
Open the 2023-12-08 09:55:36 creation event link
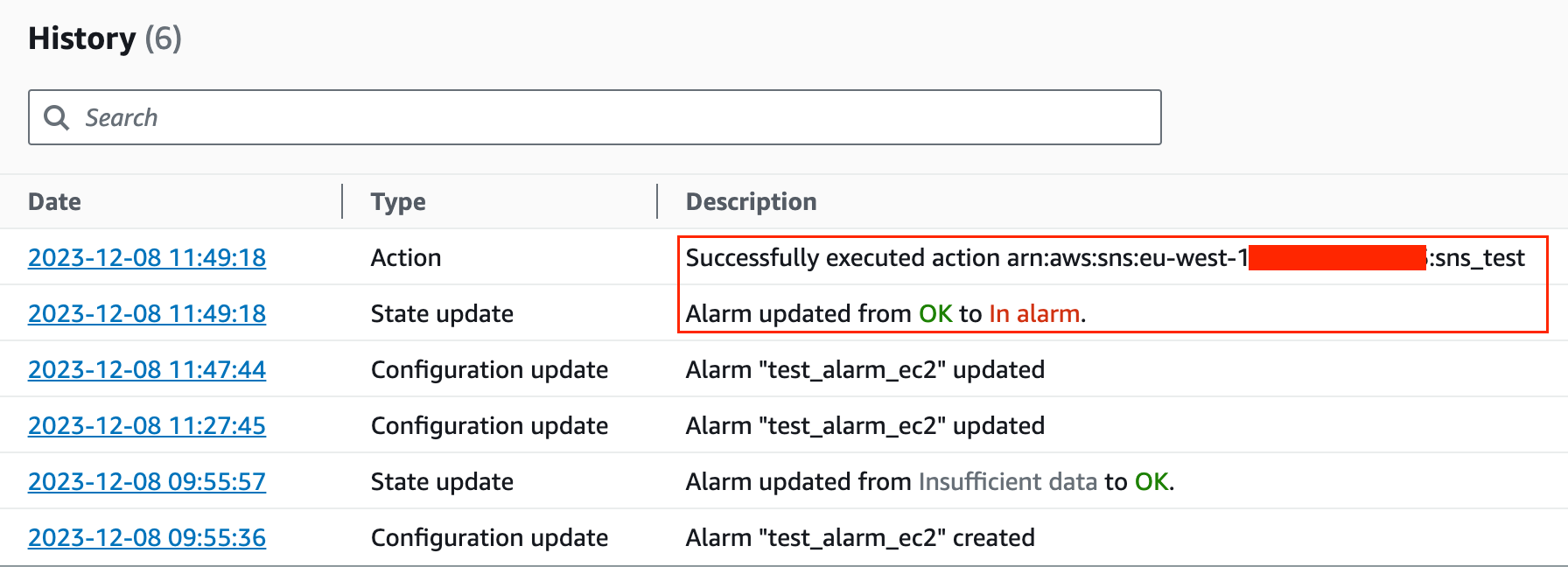coord(146,537)
